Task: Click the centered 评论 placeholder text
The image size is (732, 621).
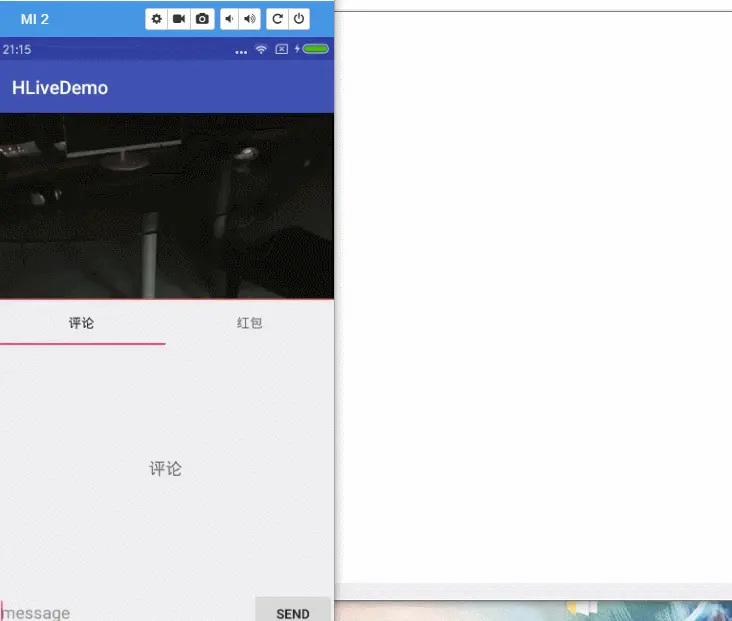Action: (x=165, y=469)
